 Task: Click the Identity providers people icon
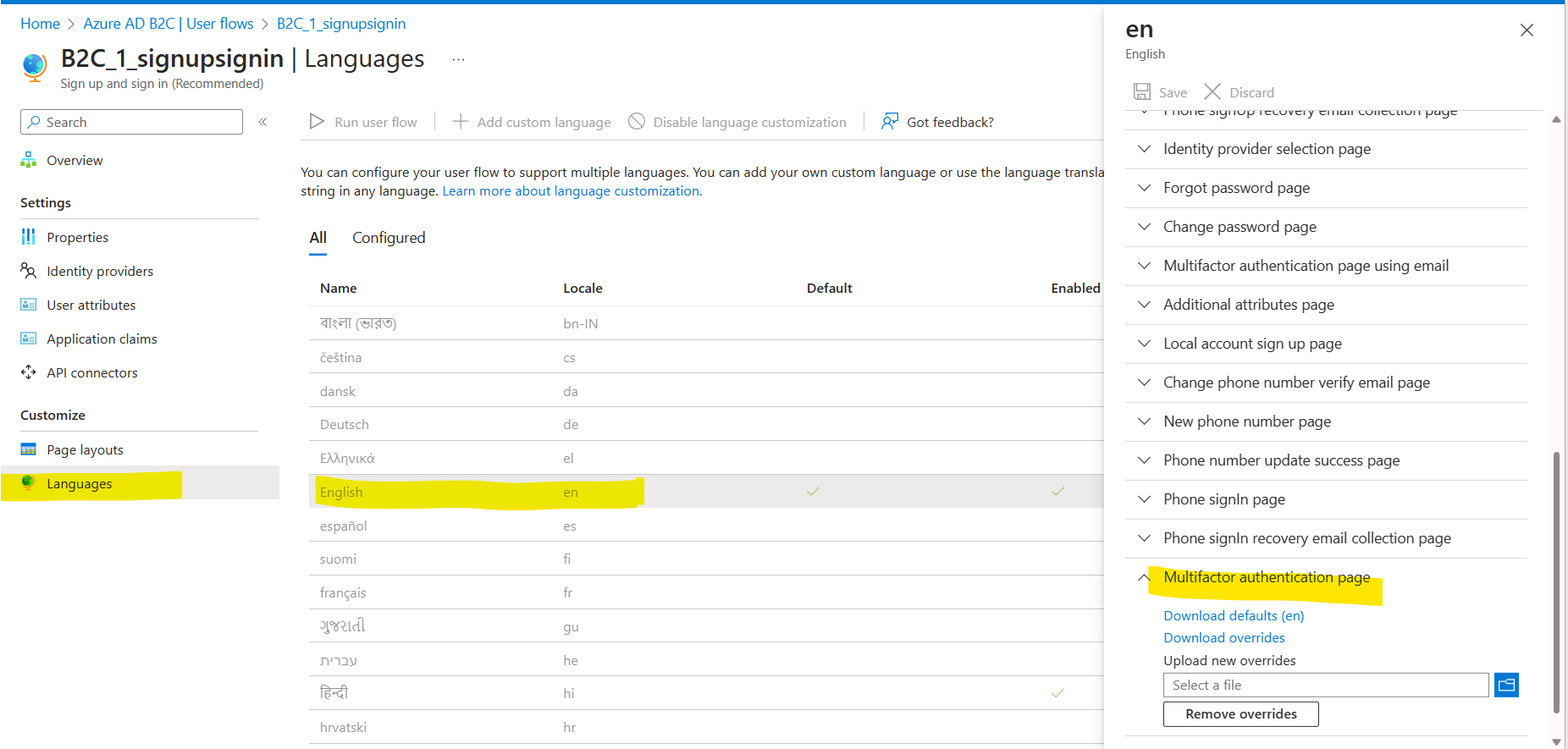coord(29,271)
